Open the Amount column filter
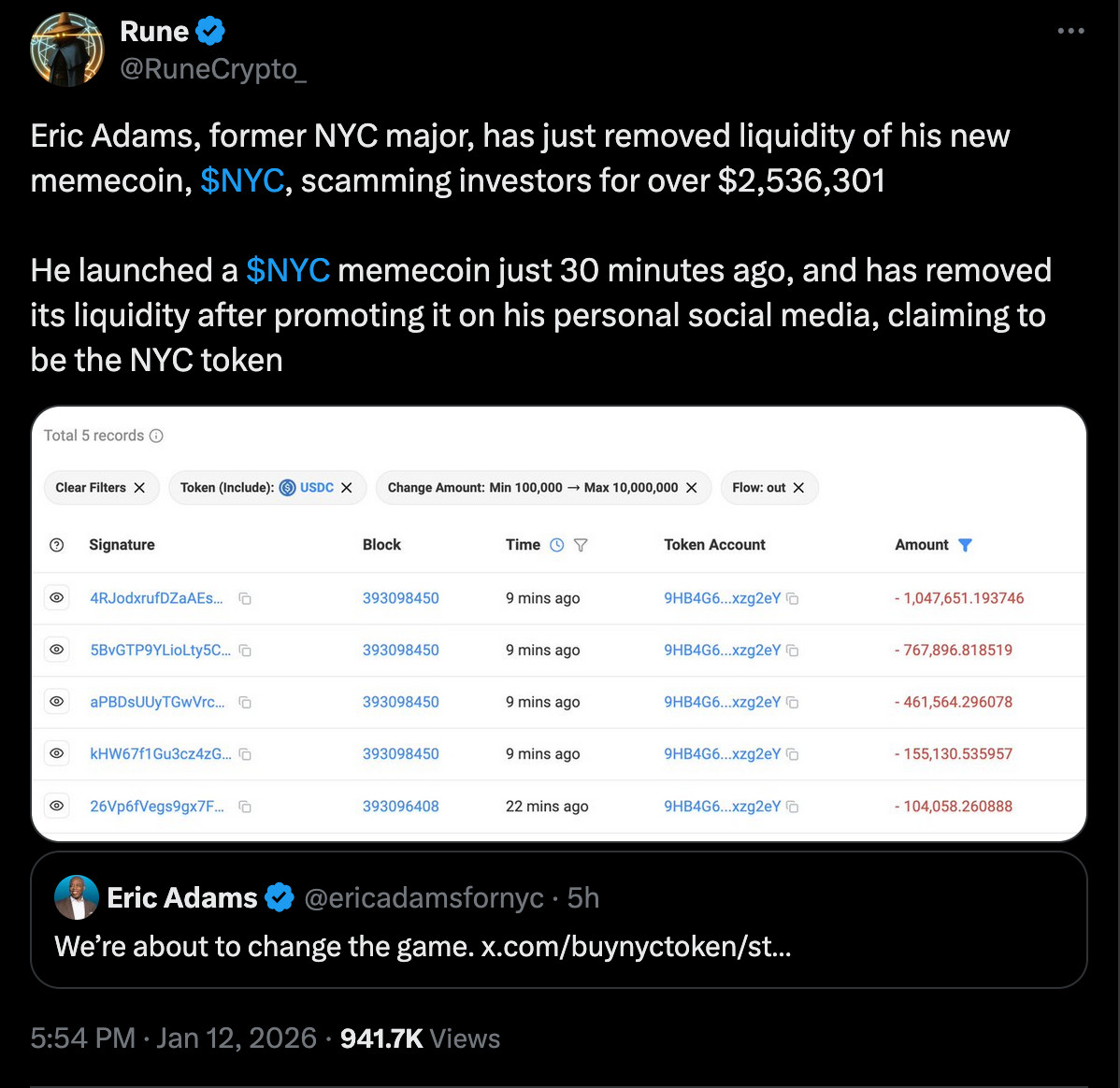Viewport: 1120px width, 1088px height. (966, 545)
